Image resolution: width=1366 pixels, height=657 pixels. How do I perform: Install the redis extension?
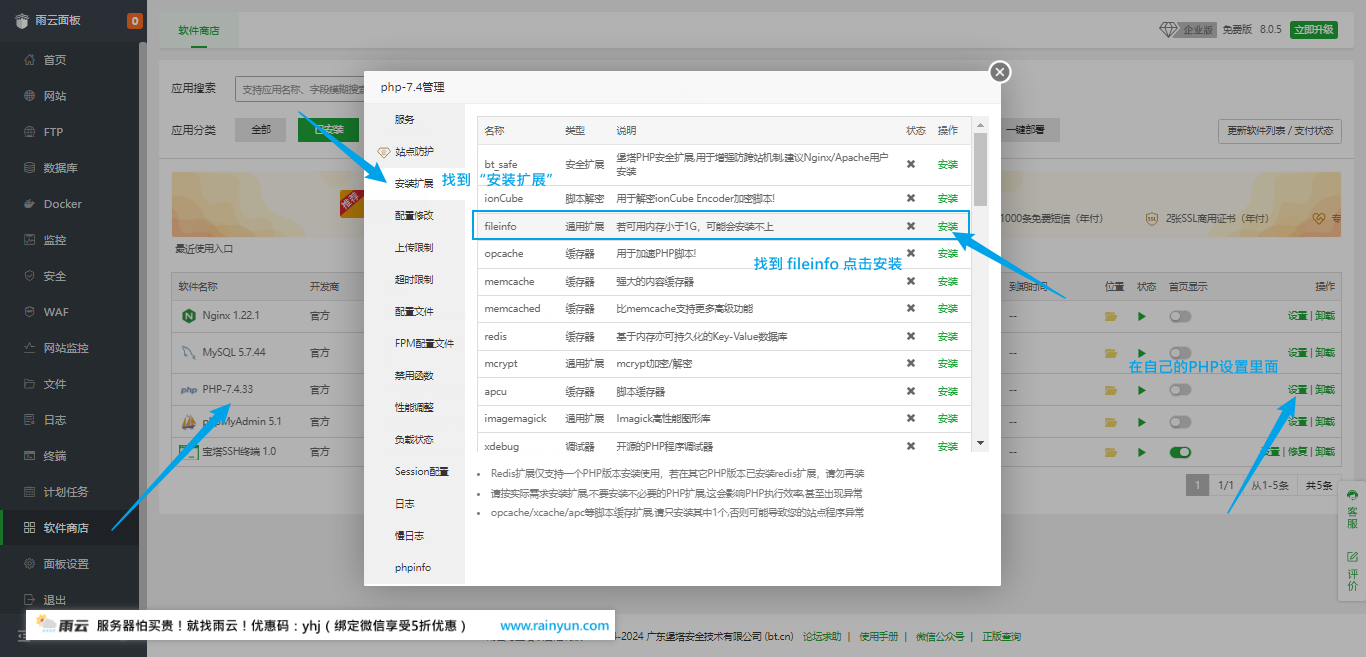[948, 337]
